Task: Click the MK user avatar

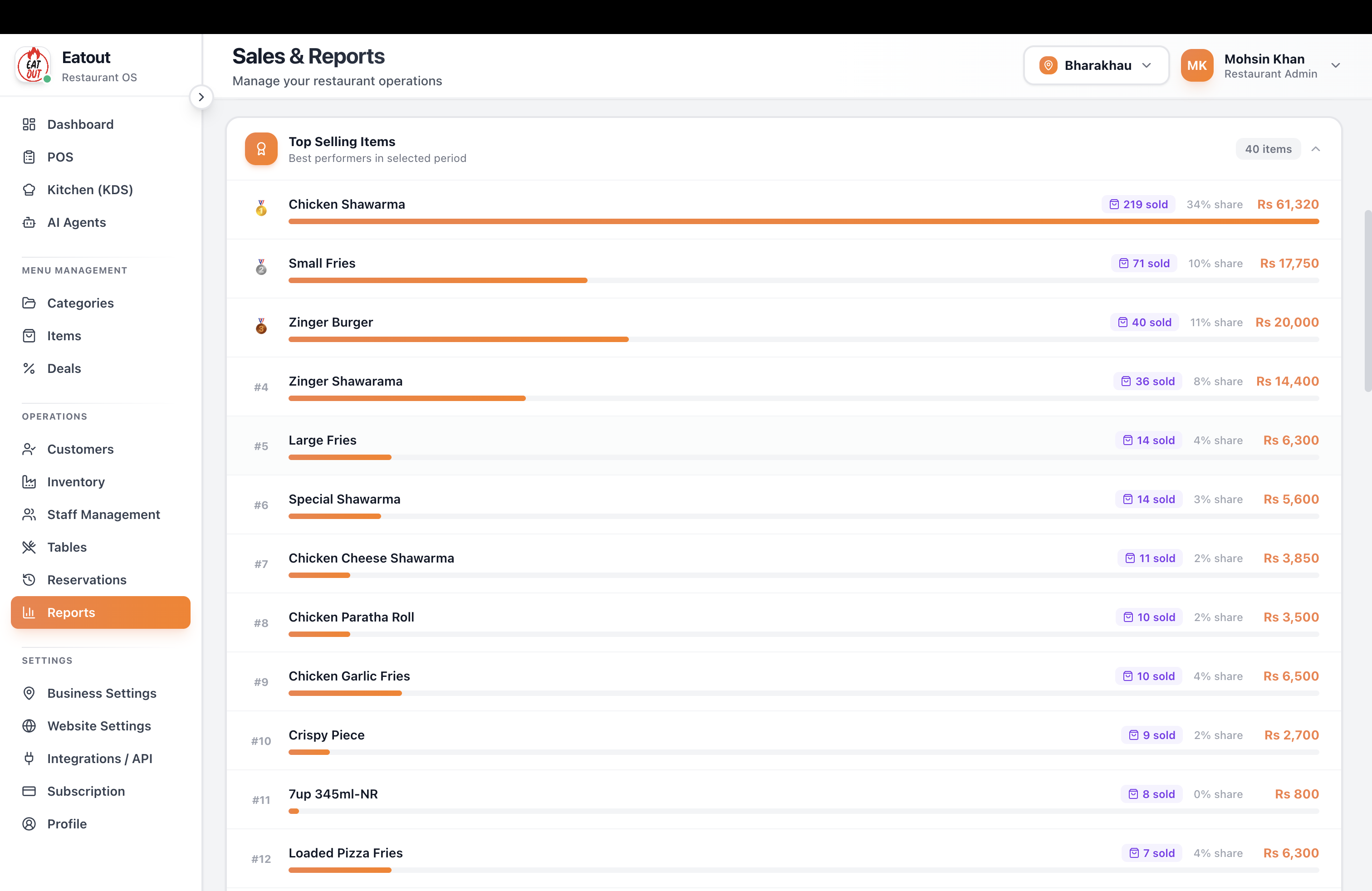Action: point(1197,65)
